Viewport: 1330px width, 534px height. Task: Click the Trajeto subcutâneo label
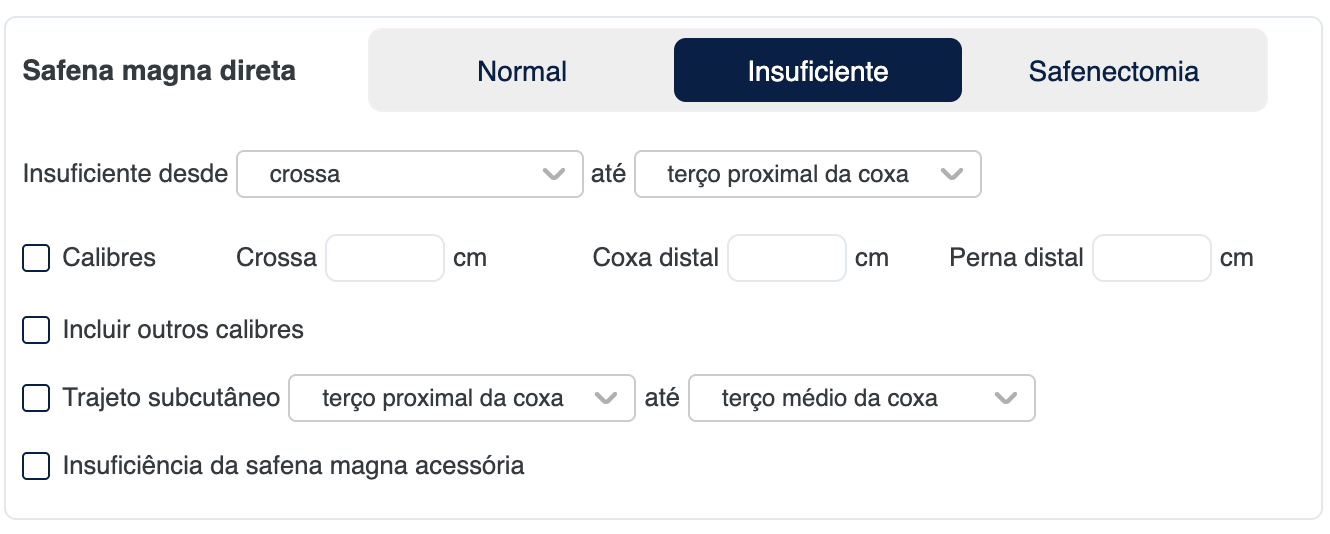click(x=171, y=398)
